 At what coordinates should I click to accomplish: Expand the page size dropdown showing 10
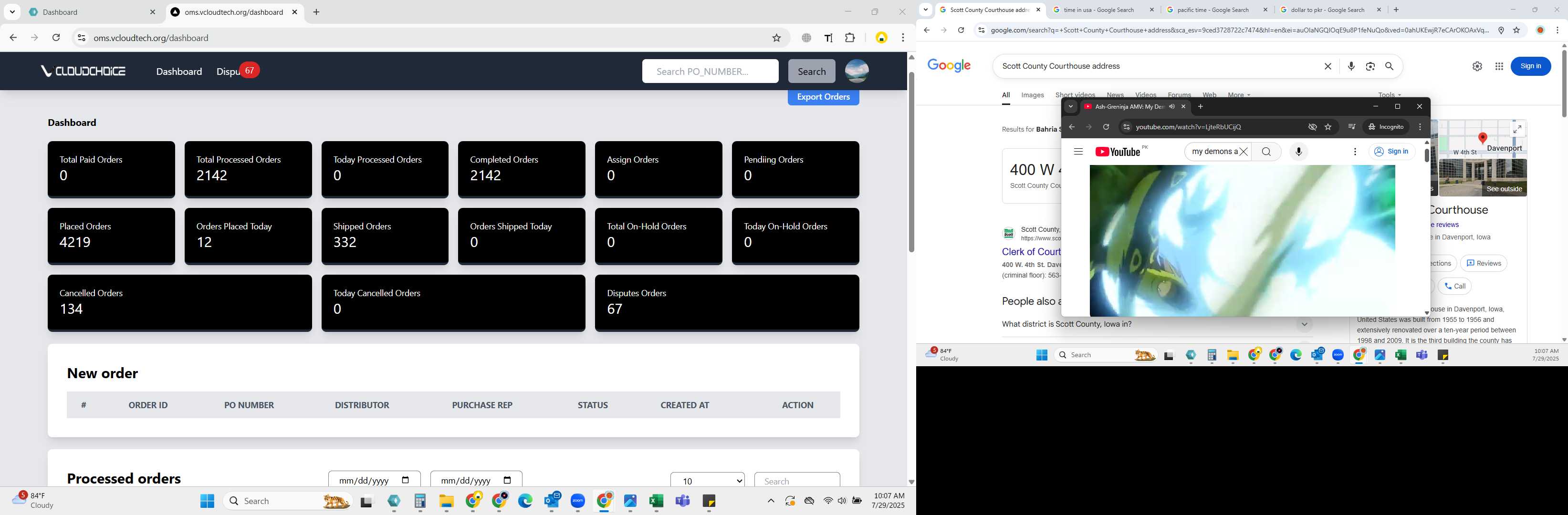pyautogui.click(x=707, y=480)
